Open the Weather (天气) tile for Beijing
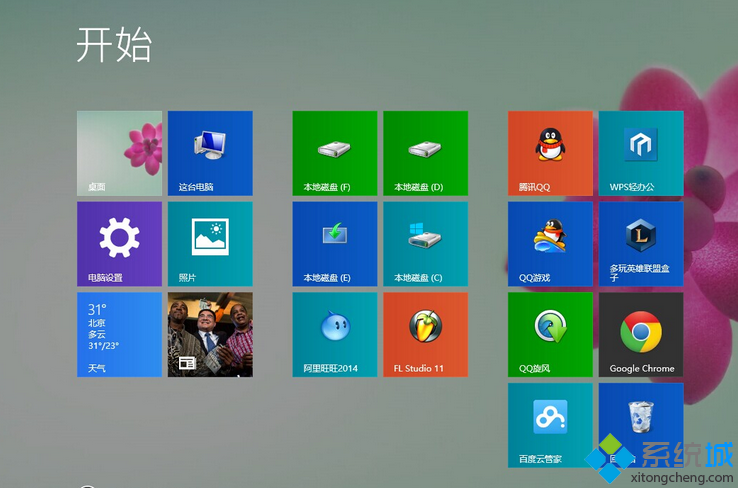738x488 pixels. click(x=120, y=335)
